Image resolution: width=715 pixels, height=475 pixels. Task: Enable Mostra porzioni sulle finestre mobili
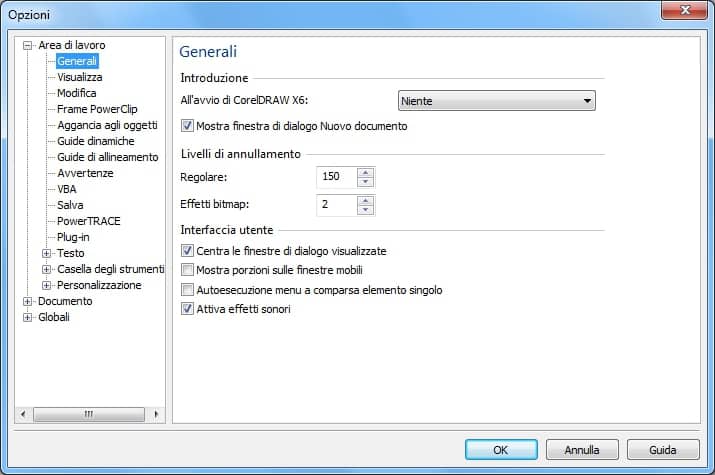(187, 270)
